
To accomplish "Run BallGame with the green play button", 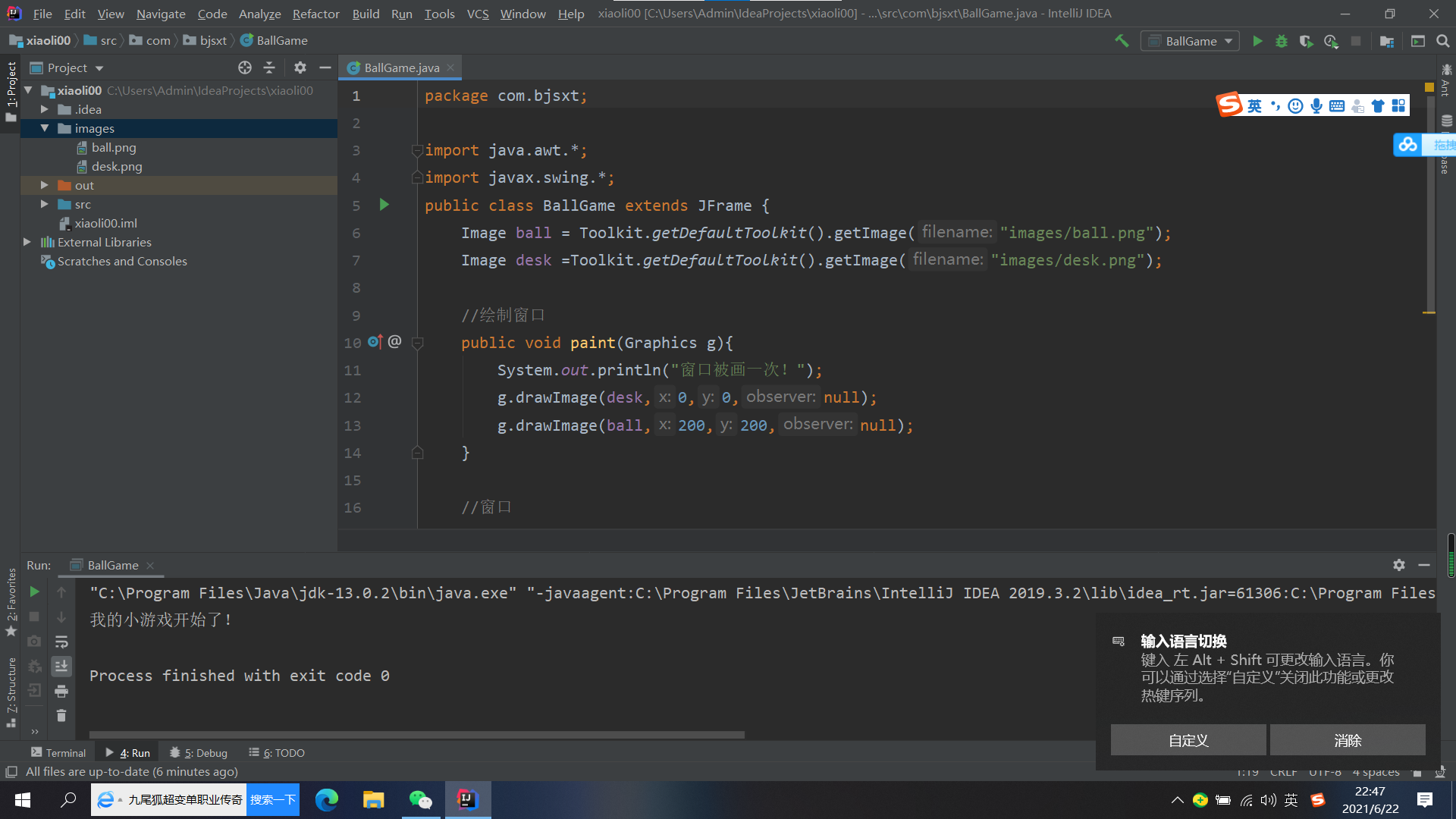I will [1257, 41].
